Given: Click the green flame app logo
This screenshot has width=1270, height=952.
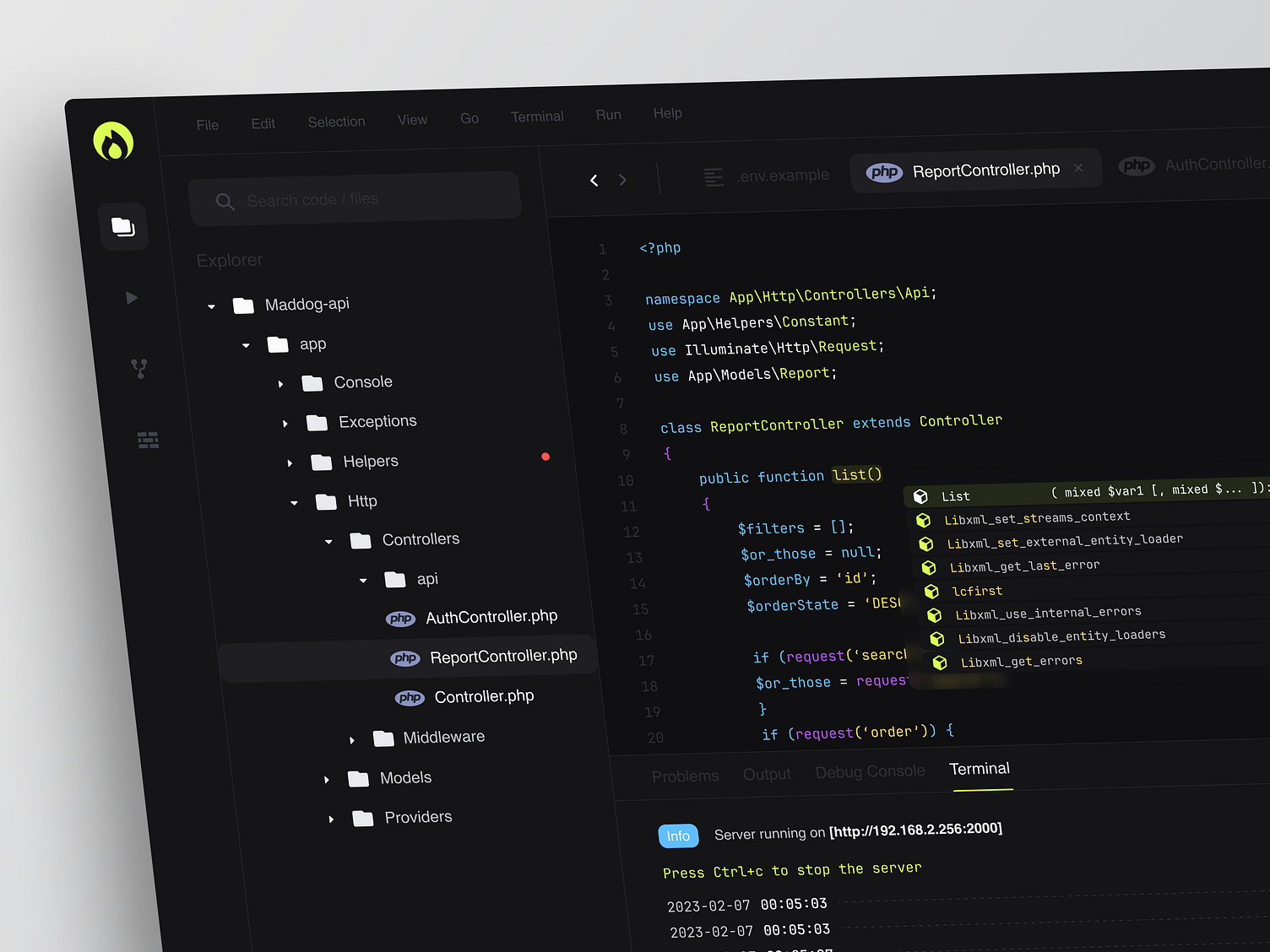Looking at the screenshot, I should click(x=112, y=141).
